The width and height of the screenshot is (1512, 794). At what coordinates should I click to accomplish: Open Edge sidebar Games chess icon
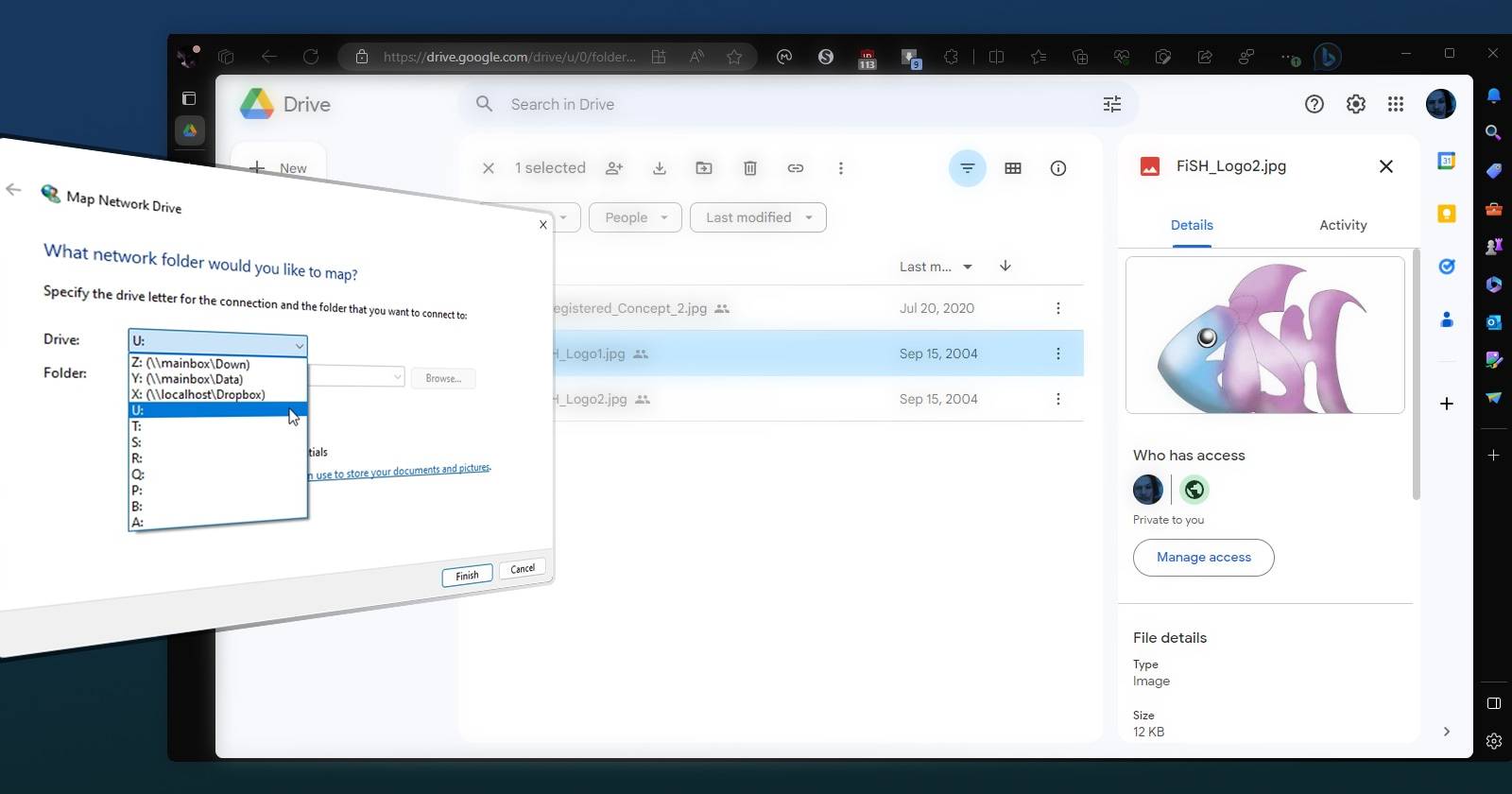click(1494, 247)
